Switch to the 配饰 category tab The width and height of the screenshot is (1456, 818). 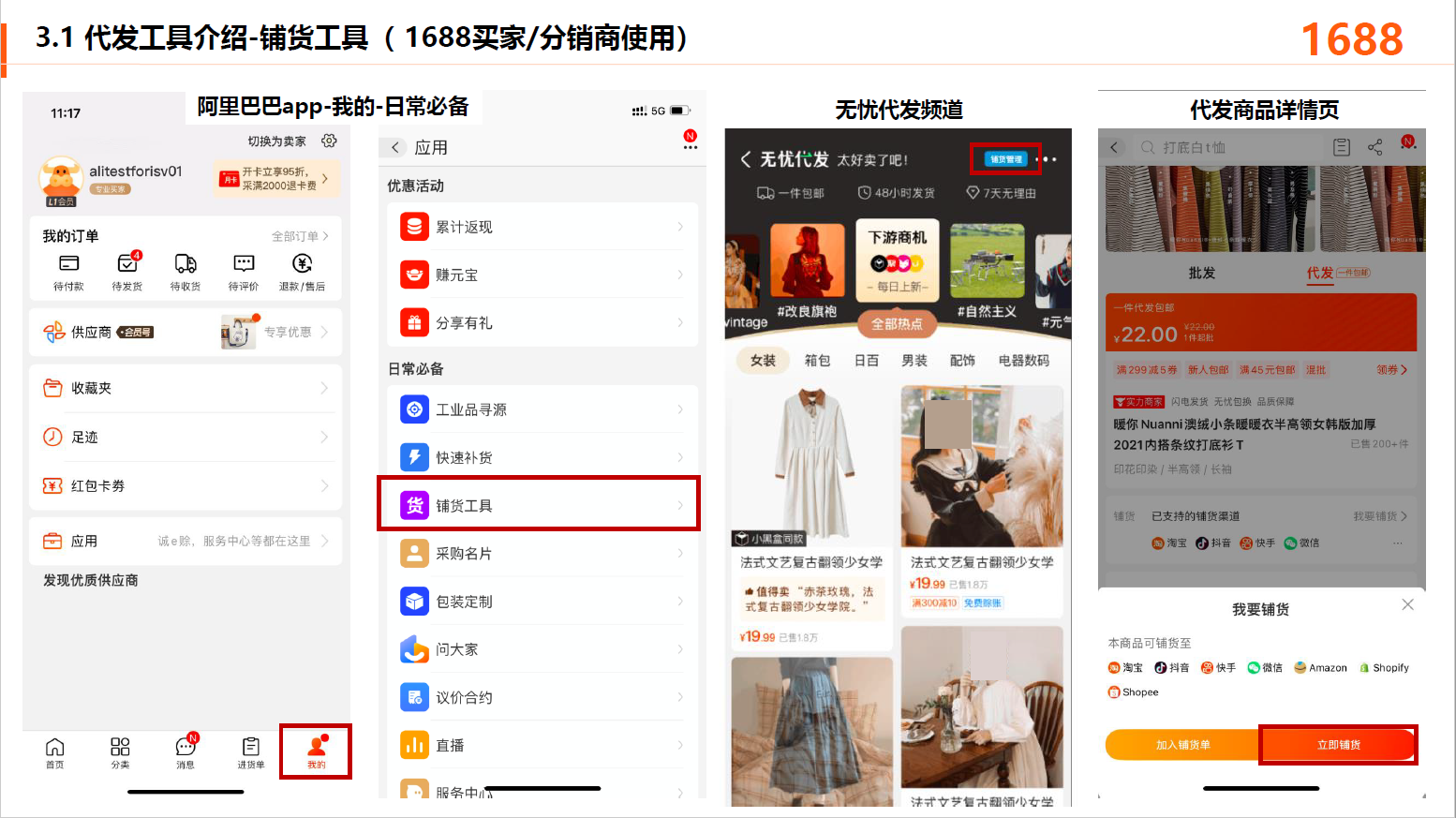click(962, 360)
